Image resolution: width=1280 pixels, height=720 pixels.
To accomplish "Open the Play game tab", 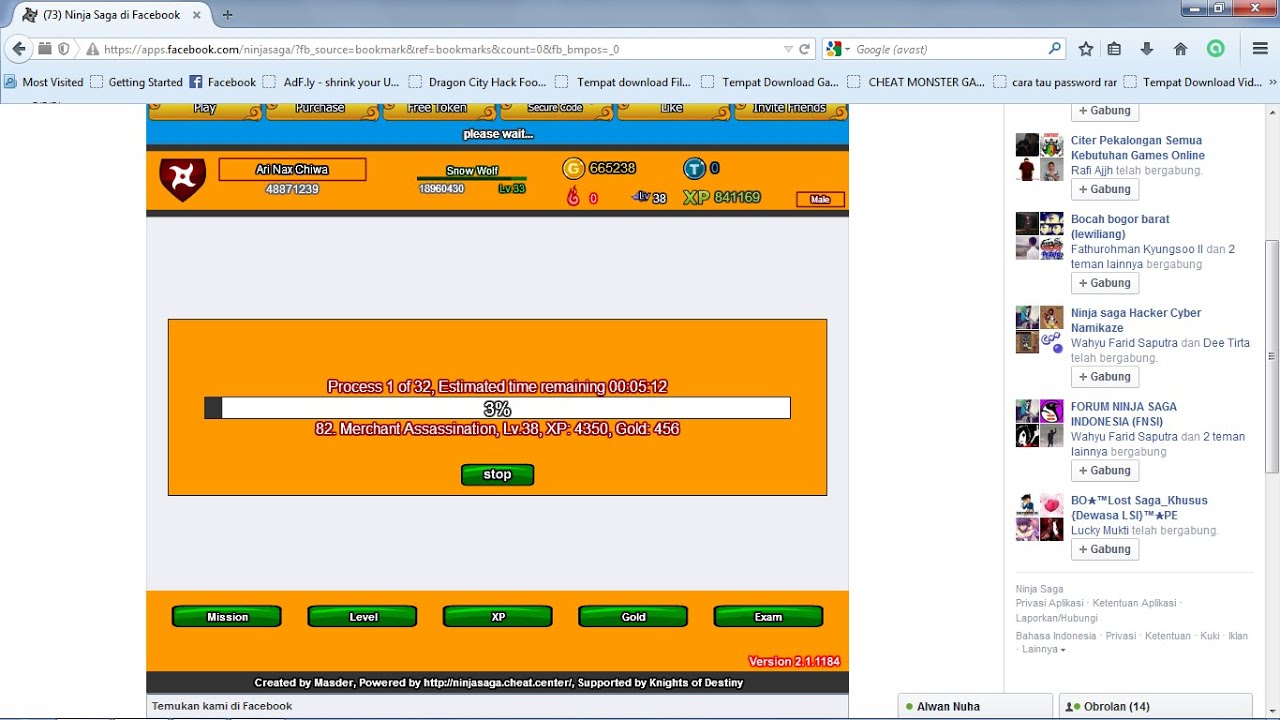I will [205, 109].
